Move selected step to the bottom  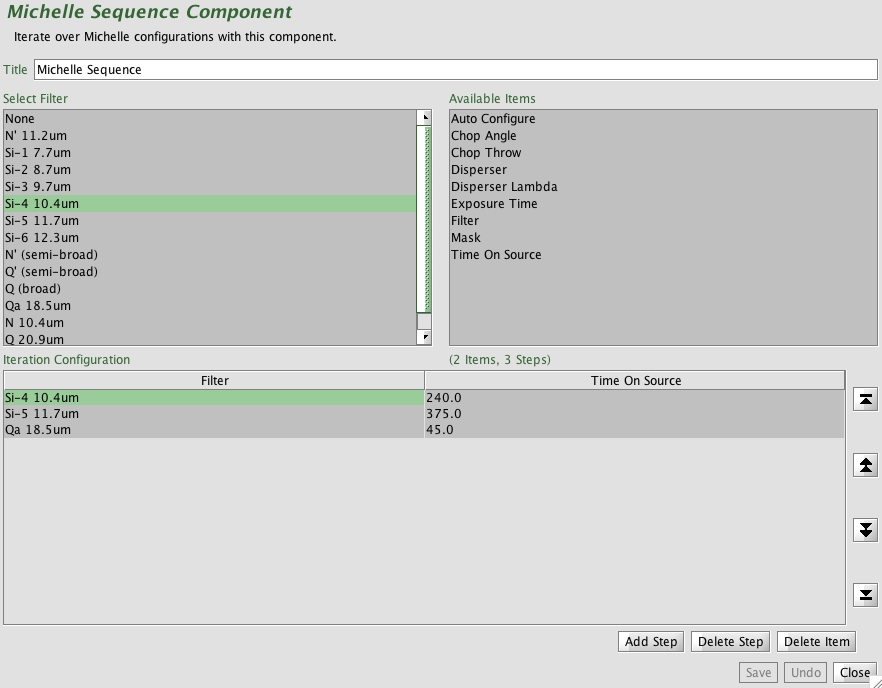click(865, 595)
